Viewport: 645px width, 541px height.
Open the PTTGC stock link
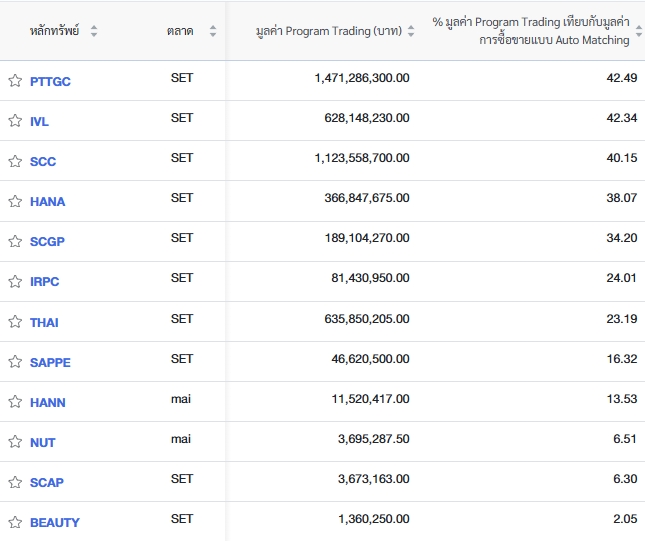[50, 81]
